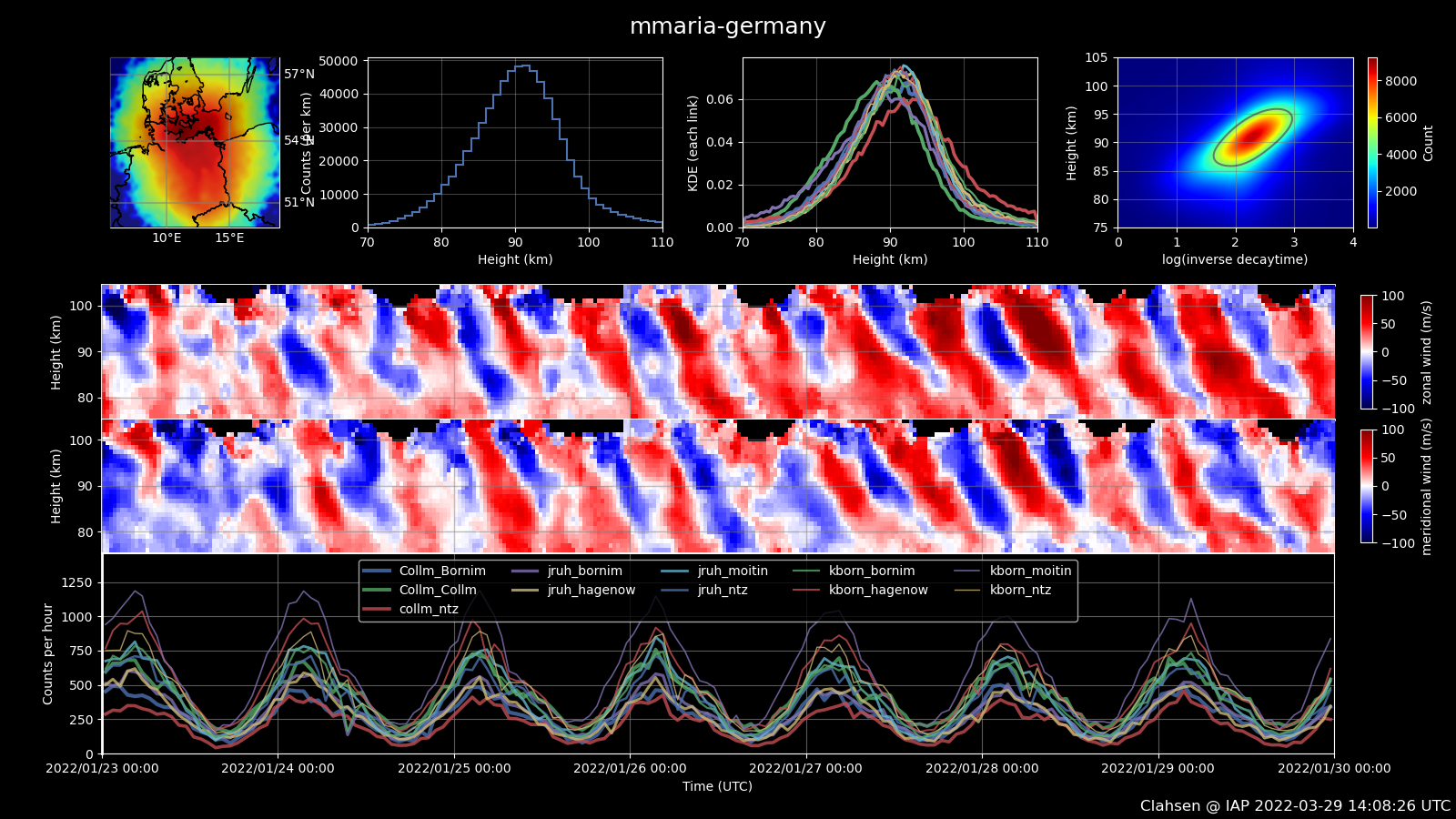Click the meridional wind time-height panel
Image resolution: width=1456 pixels, height=819 pixels.
coord(718,486)
